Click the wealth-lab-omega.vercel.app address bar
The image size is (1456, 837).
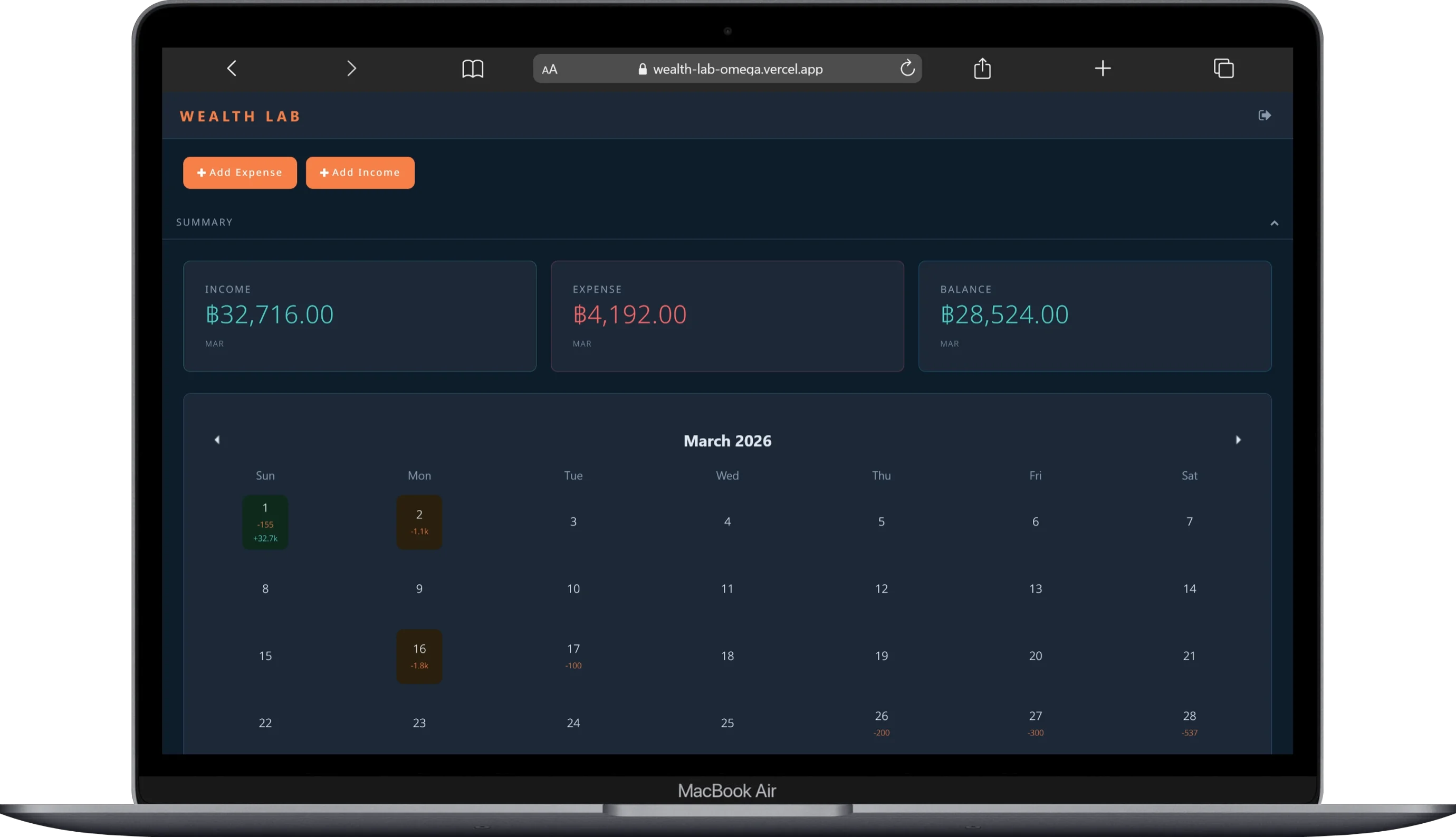pyautogui.click(x=727, y=69)
